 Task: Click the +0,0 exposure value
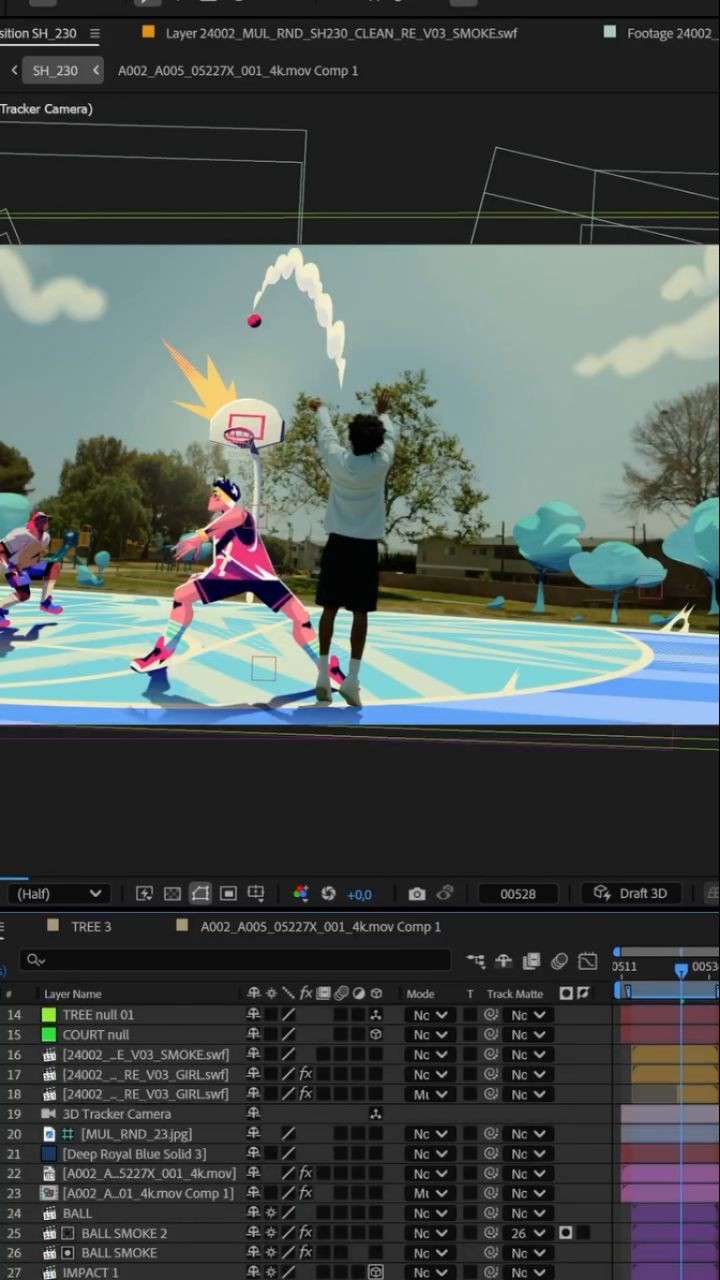point(359,894)
